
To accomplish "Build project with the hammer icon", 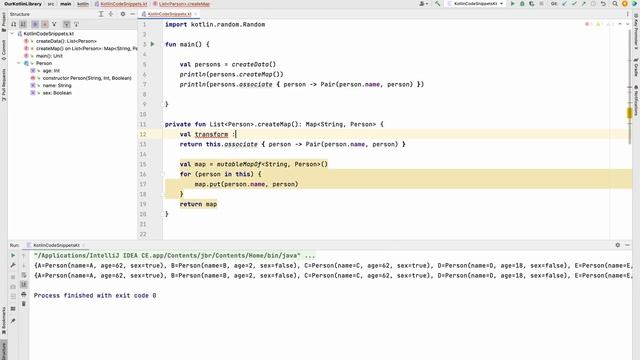I will pyautogui.click(x=438, y=4).
